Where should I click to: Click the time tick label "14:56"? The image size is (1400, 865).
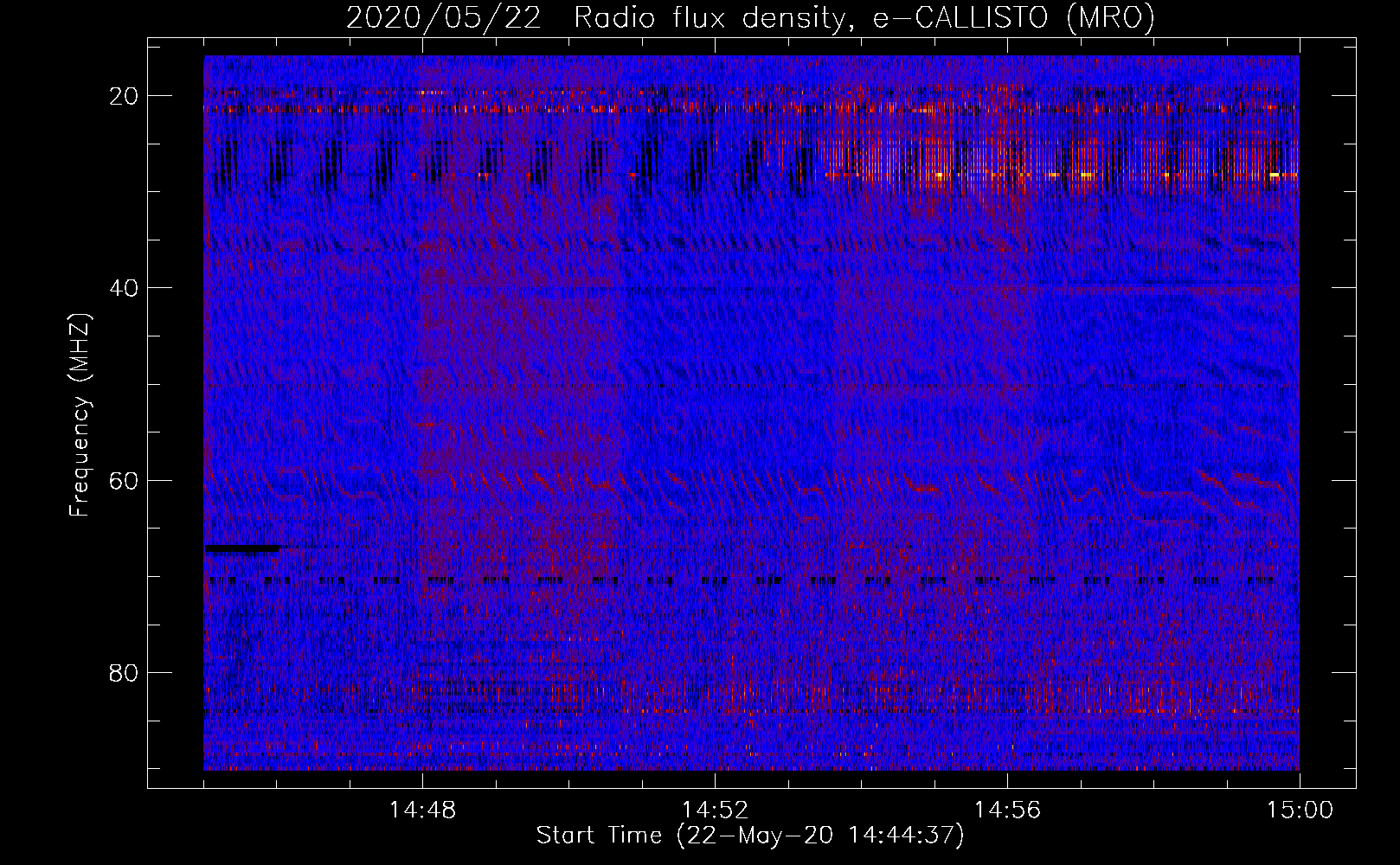(x=1007, y=811)
